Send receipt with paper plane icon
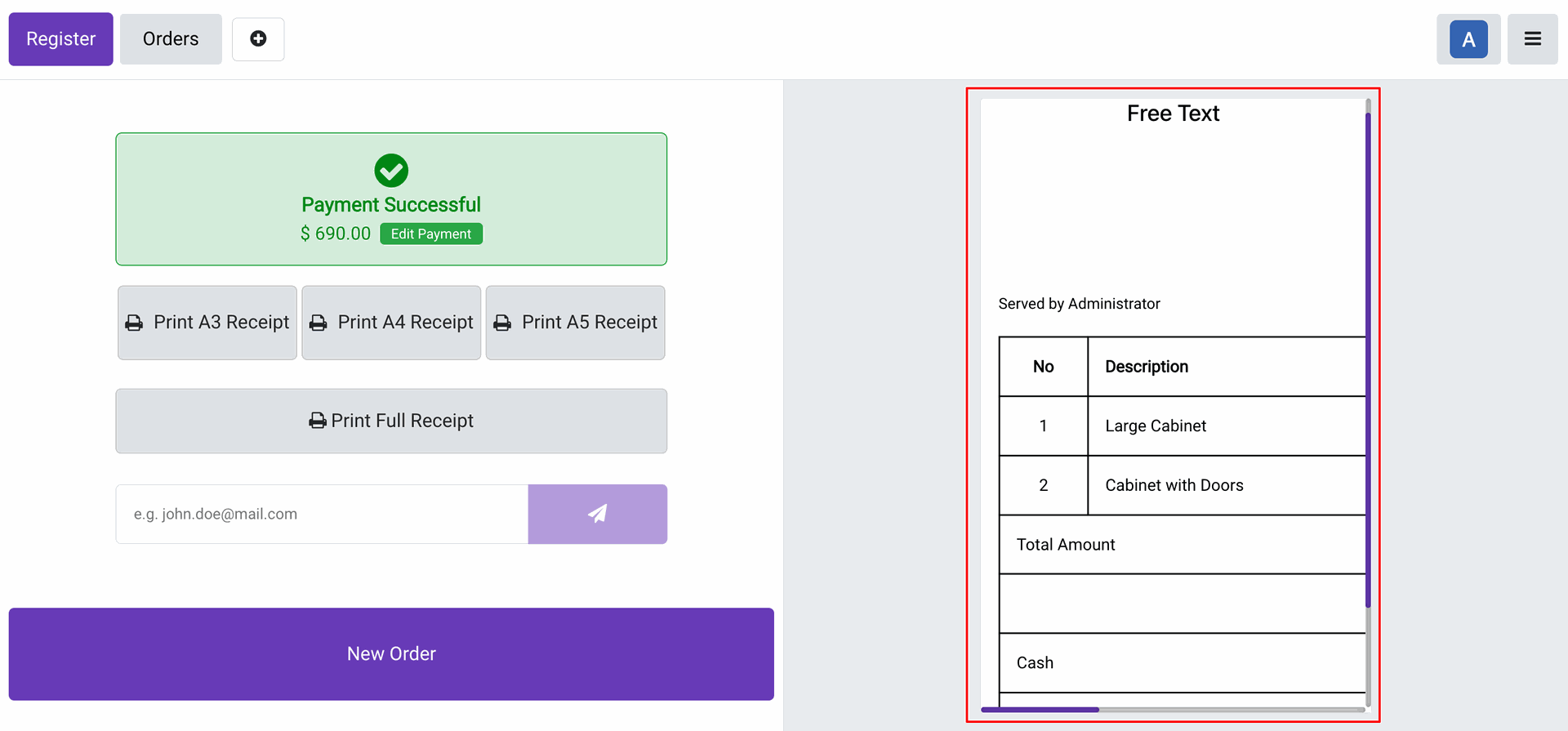Viewport: 1568px width, 731px height. pos(598,514)
